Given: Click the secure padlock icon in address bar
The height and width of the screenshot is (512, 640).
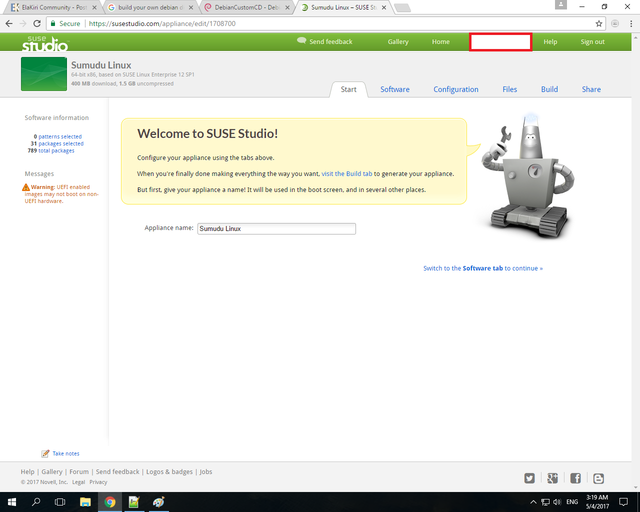Looking at the screenshot, I should tap(53, 24).
